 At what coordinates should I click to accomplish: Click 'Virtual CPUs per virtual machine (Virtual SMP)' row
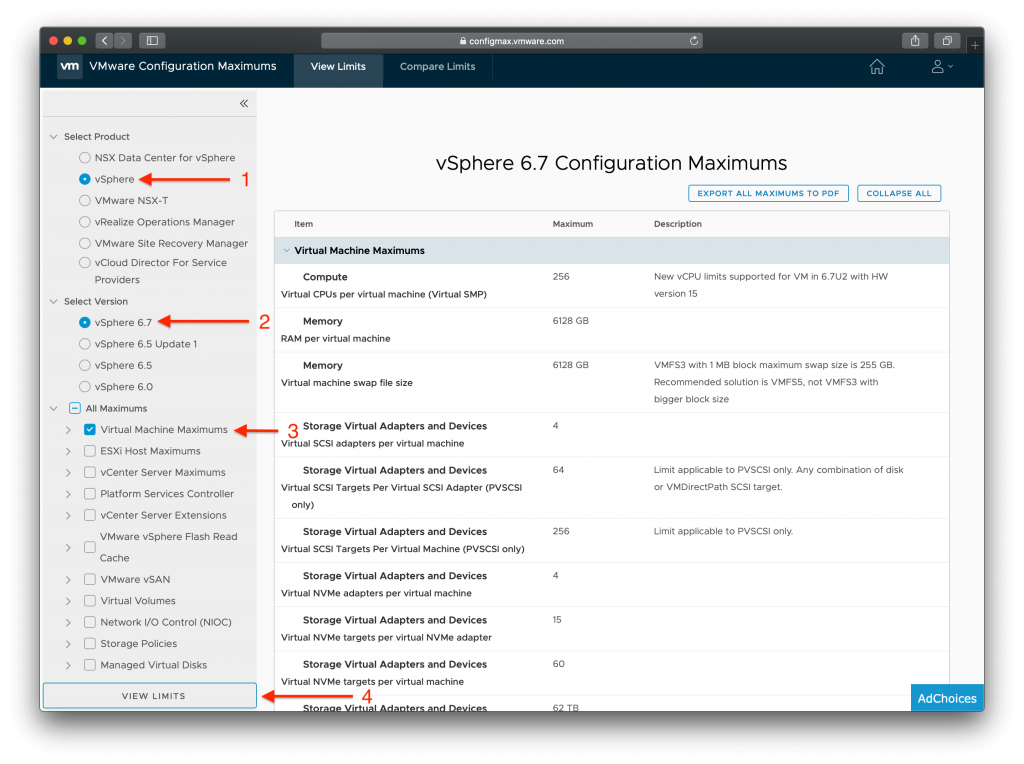click(611, 285)
